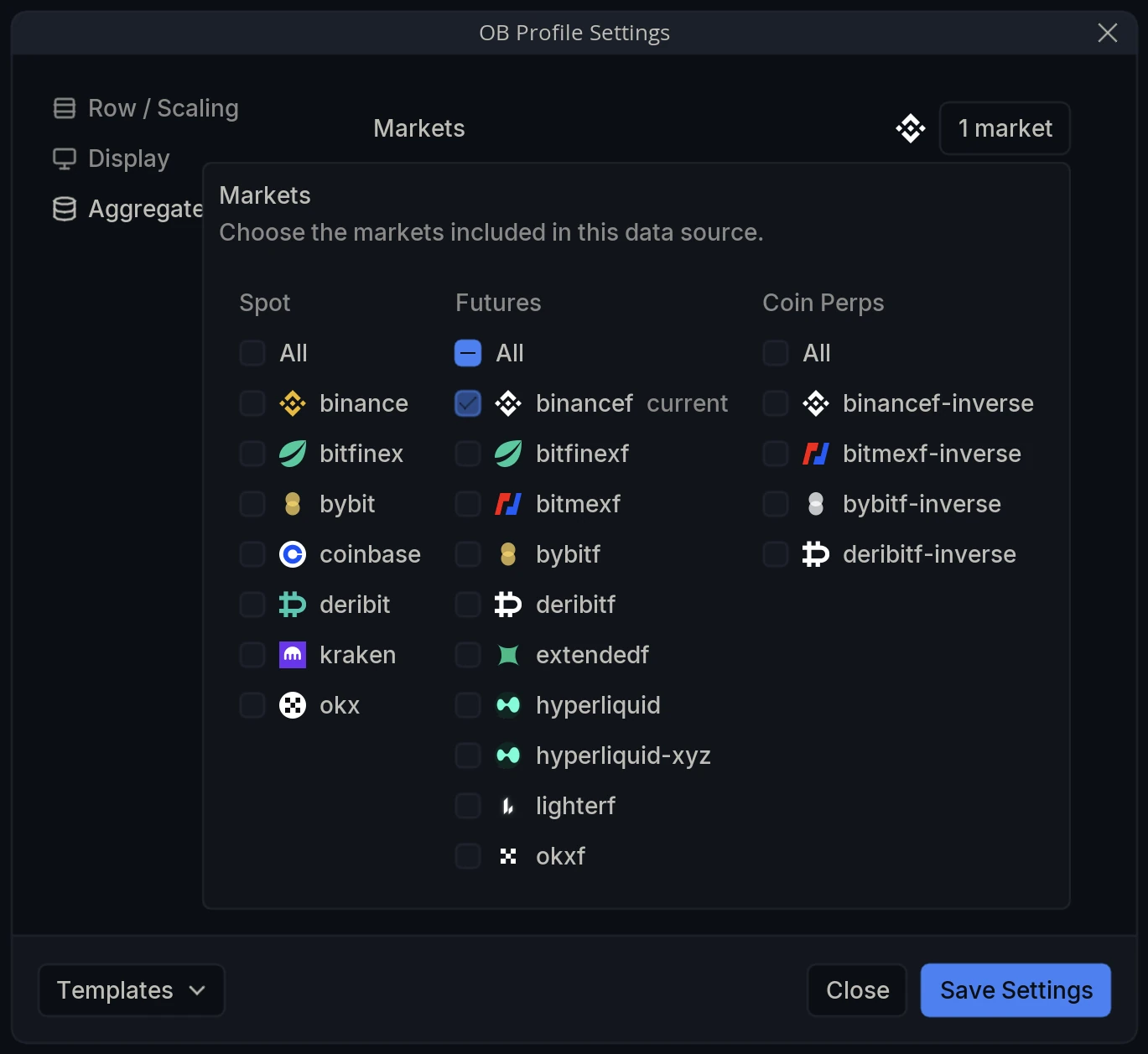This screenshot has width=1148, height=1054.
Task: Click the Close button
Action: pyautogui.click(x=857, y=990)
